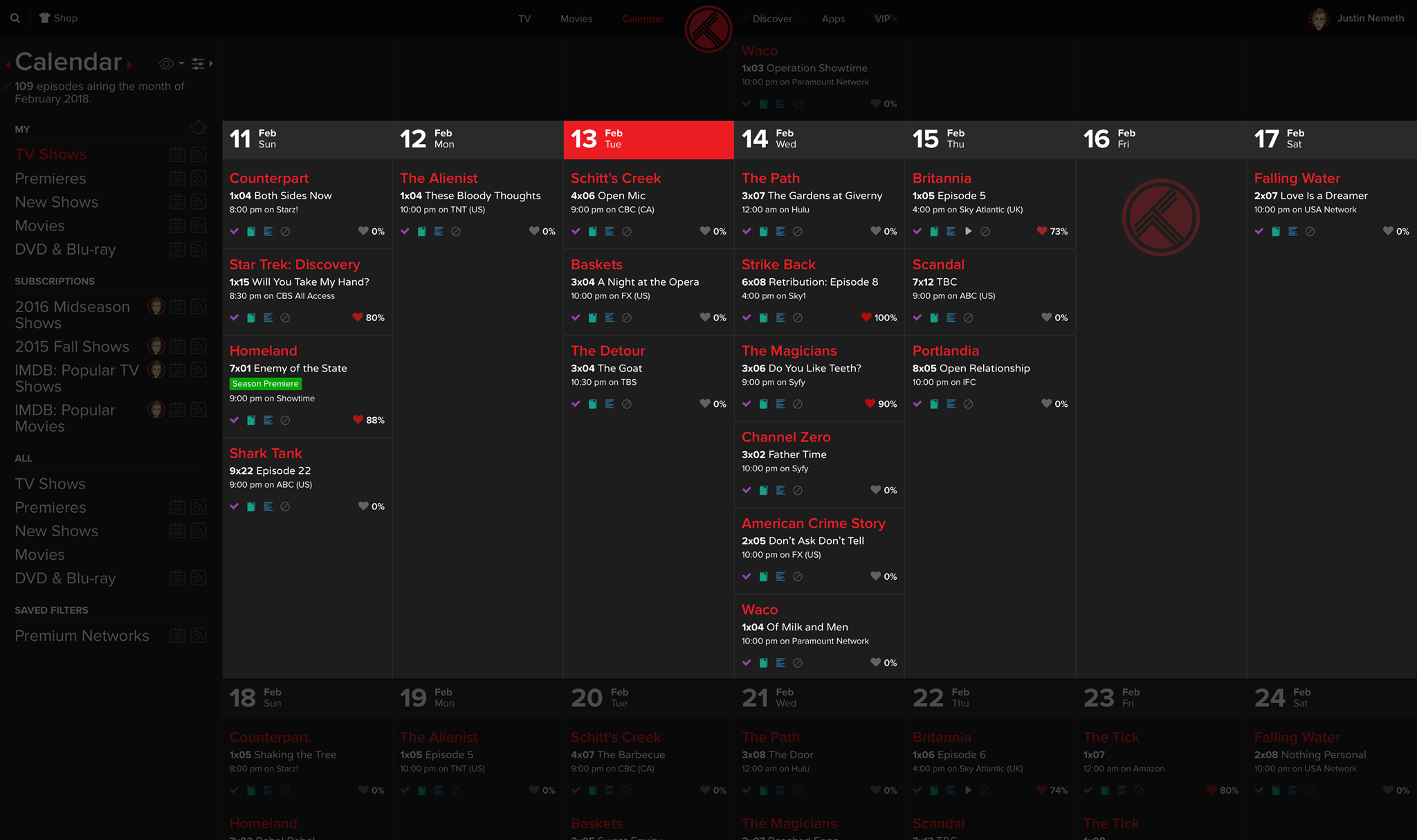
Task: Click the calendar icon for 2015 Fall Shows
Action: click(x=177, y=346)
